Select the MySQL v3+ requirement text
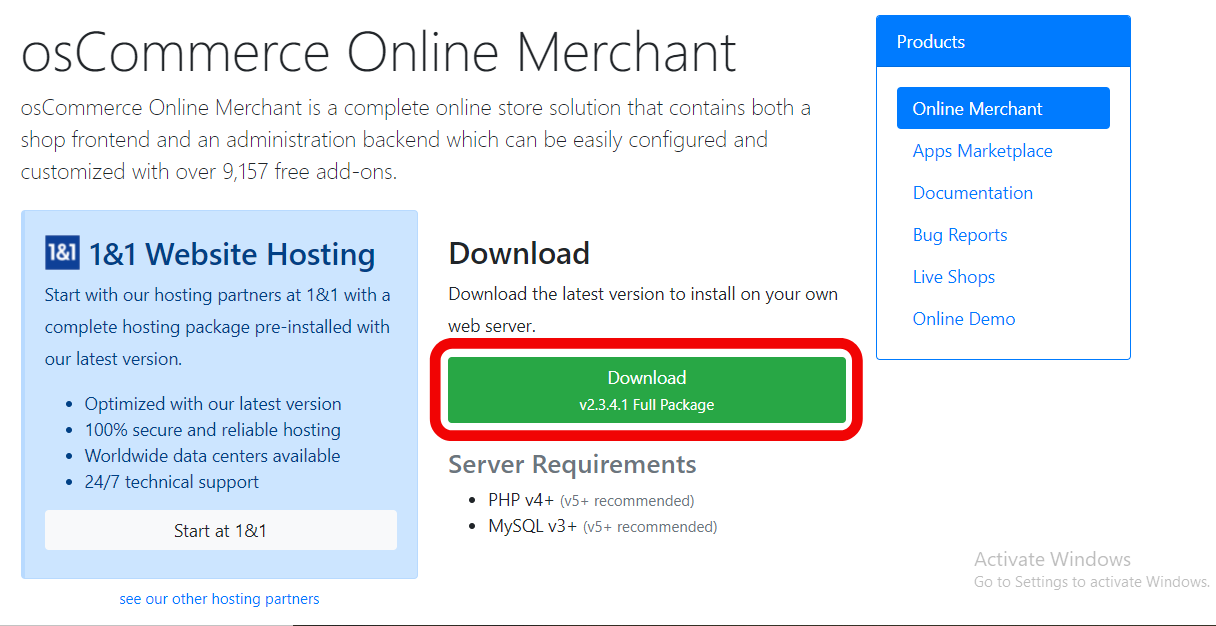This screenshot has height=626, width=1216. click(530, 526)
